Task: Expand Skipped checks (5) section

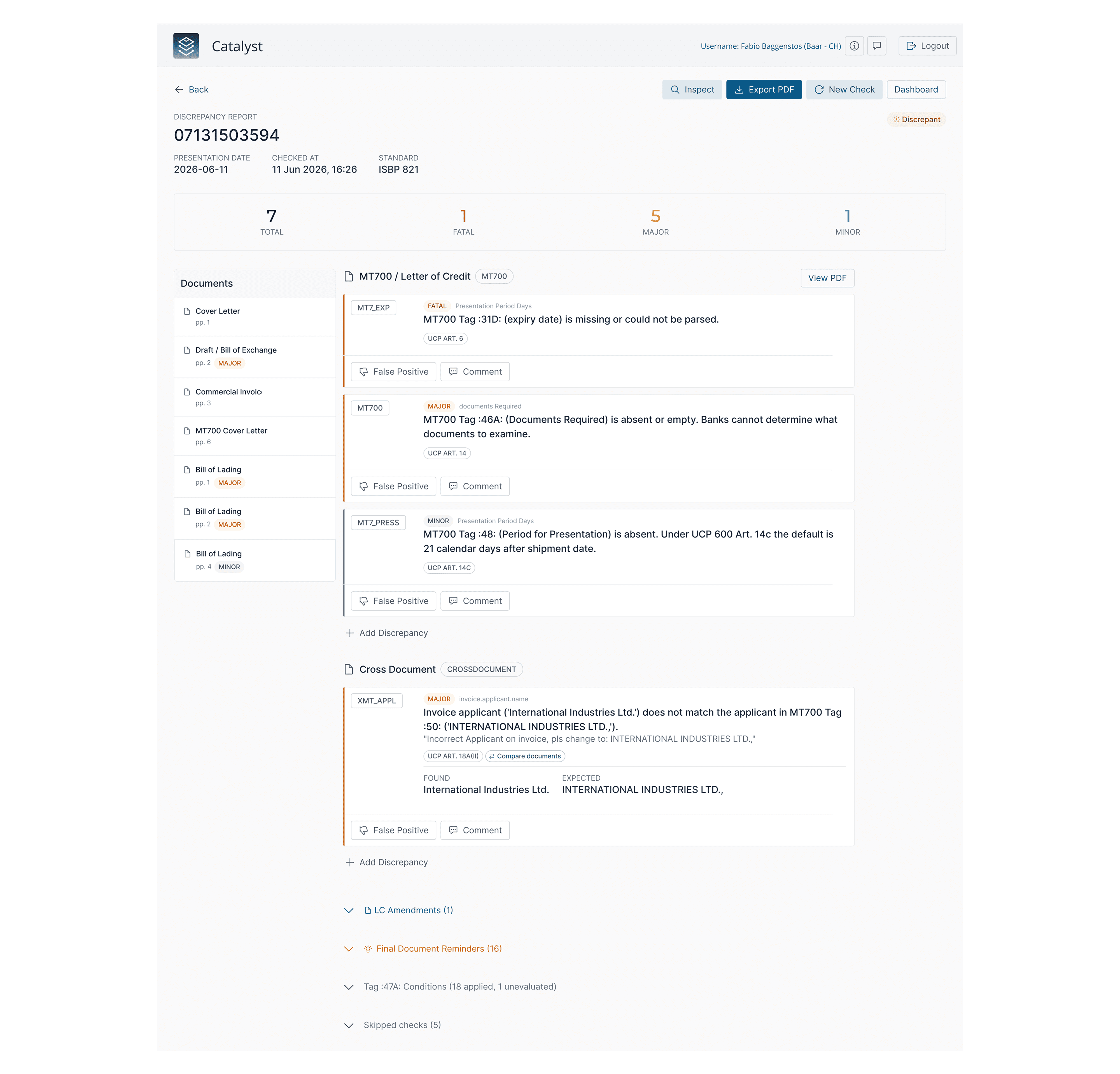Action: [393, 1026]
